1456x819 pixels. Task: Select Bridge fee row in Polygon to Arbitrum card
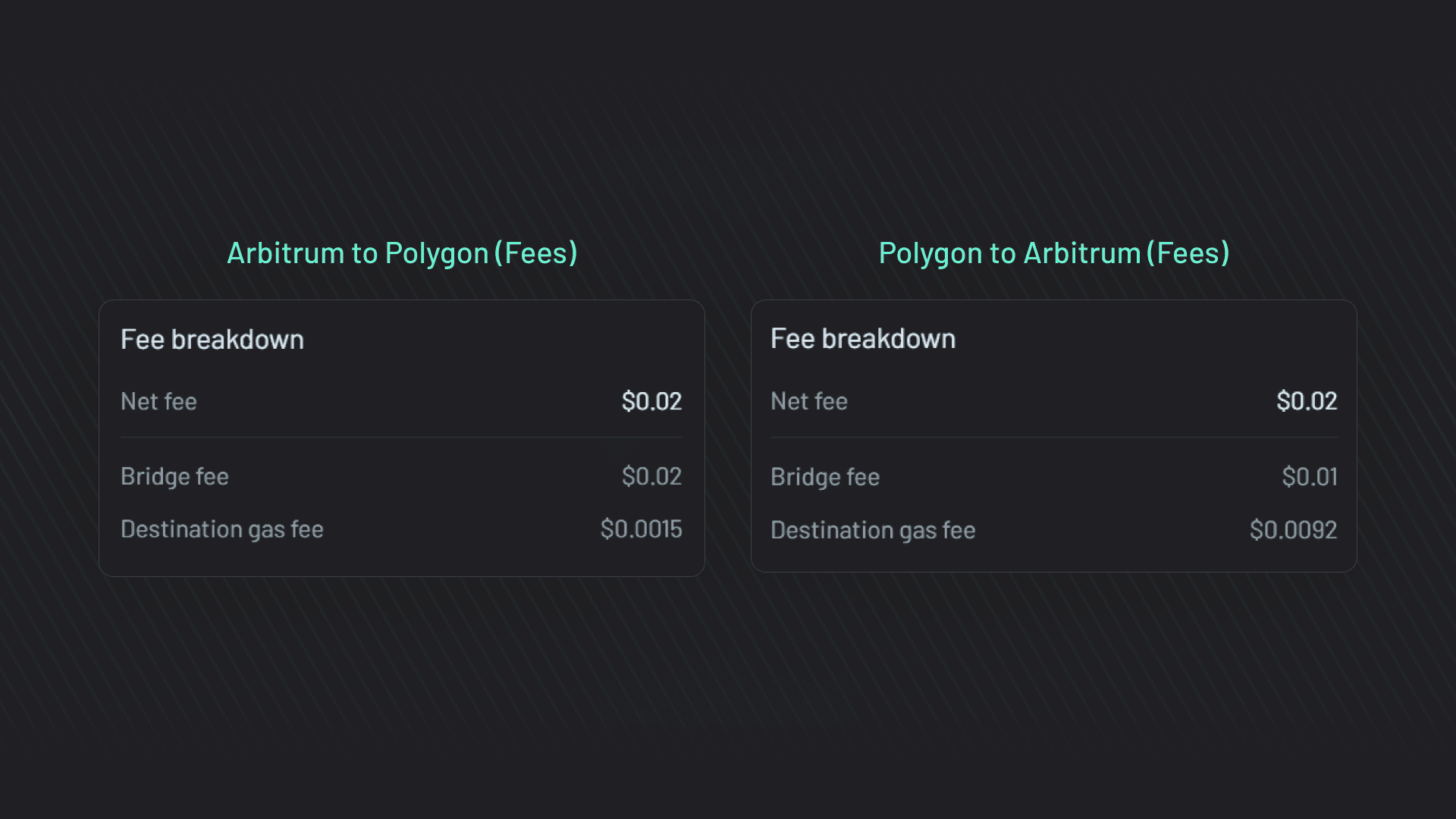point(825,476)
